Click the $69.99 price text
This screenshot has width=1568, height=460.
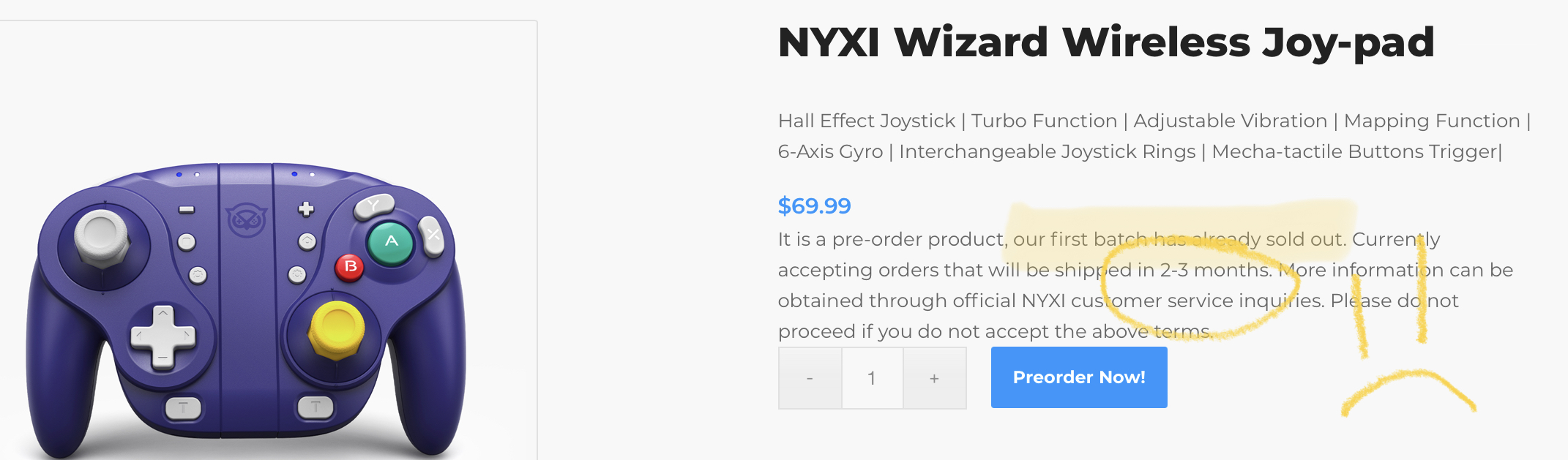tap(815, 206)
